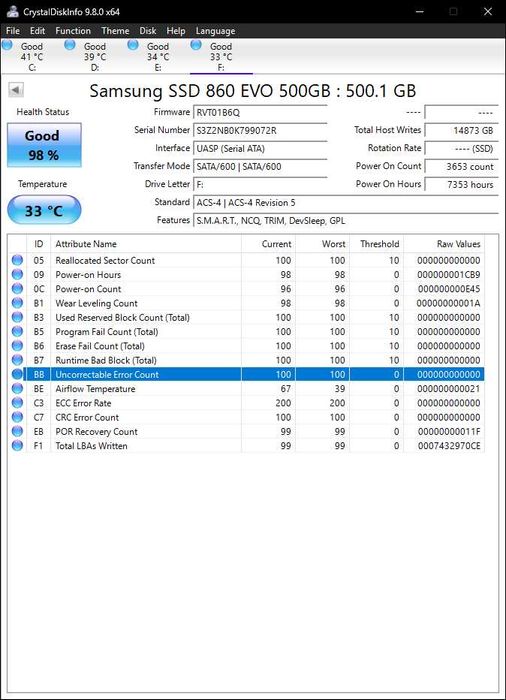
Task: Open the Edit menu
Action: click(x=38, y=31)
